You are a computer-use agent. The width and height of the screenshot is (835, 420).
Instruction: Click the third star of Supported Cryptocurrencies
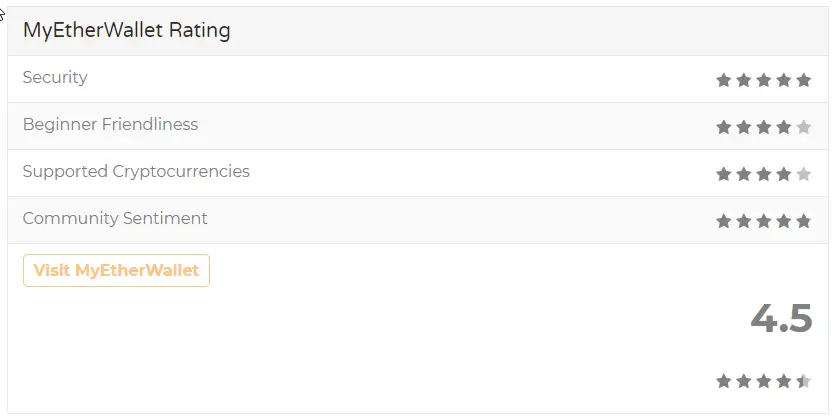[x=764, y=174]
